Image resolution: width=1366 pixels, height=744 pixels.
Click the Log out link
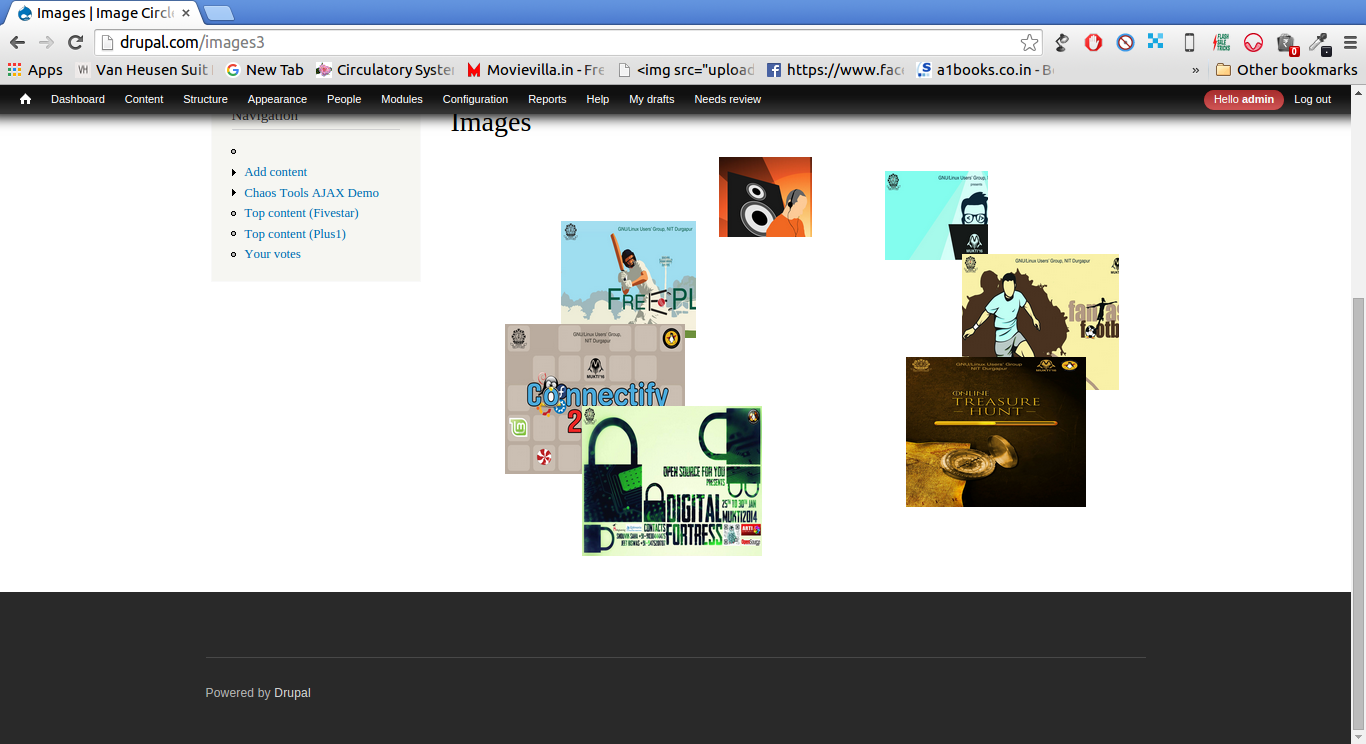click(x=1312, y=99)
